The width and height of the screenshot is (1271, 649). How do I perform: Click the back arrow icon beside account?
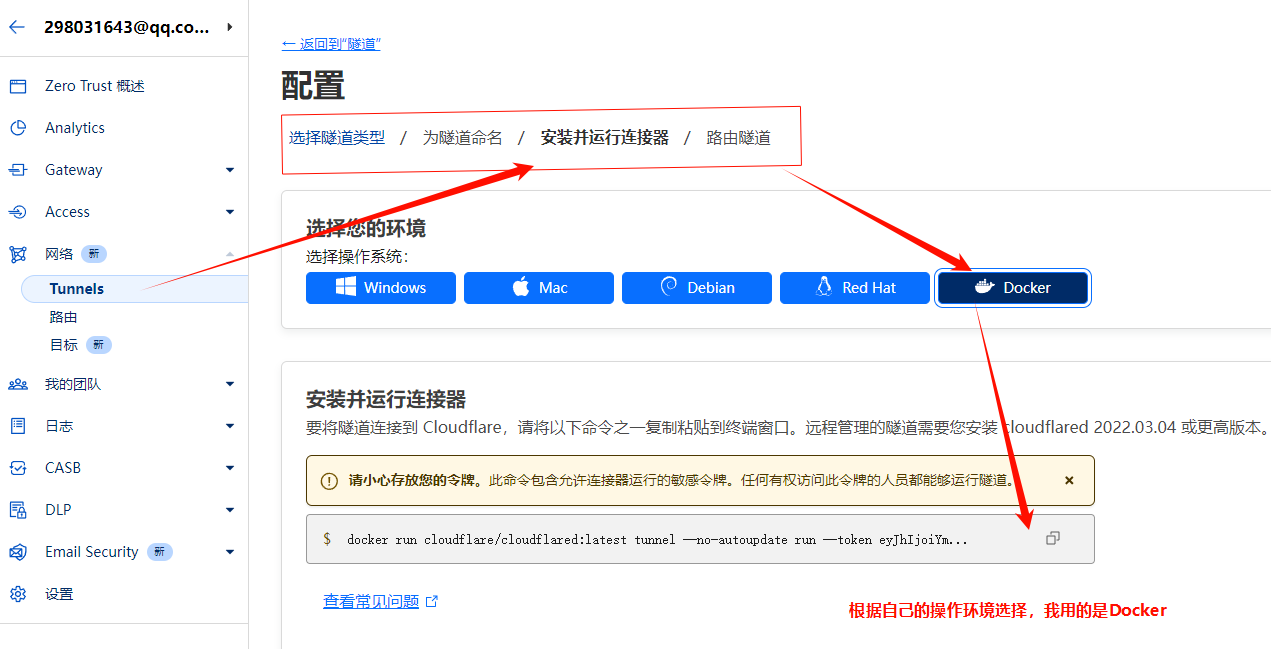16,27
